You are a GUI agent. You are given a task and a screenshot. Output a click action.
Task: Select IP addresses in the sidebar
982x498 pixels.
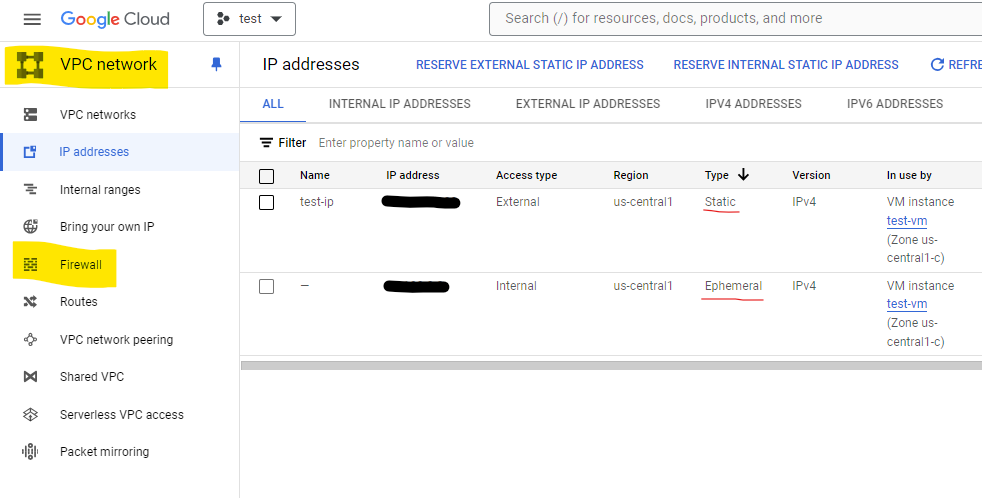click(x=94, y=152)
